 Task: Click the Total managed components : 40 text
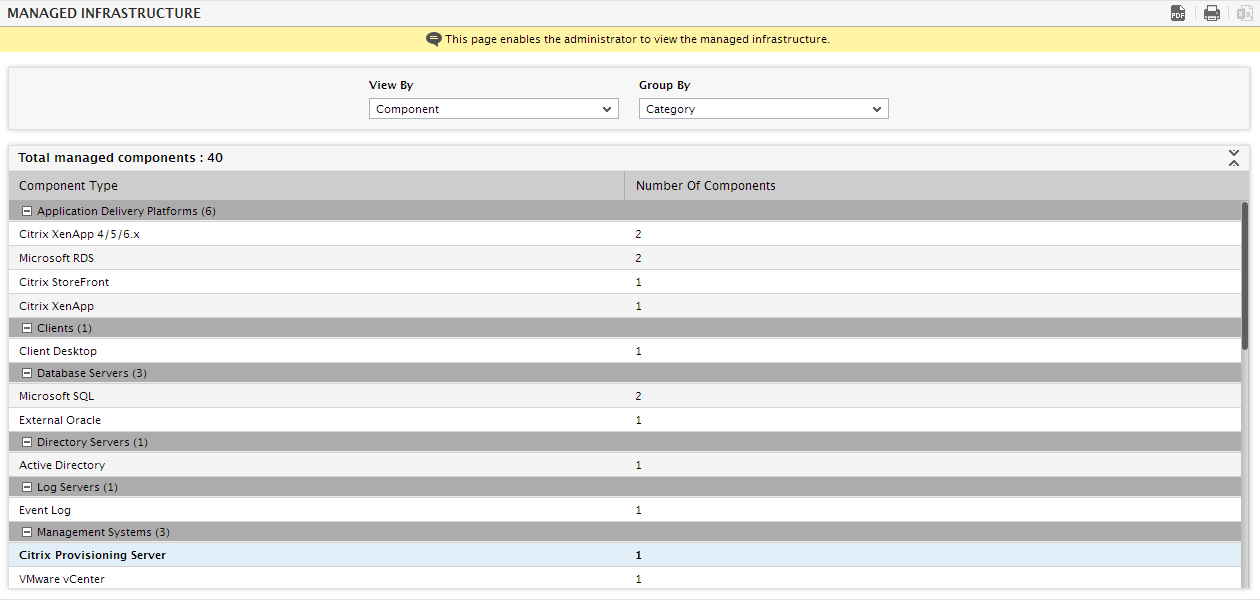(121, 158)
